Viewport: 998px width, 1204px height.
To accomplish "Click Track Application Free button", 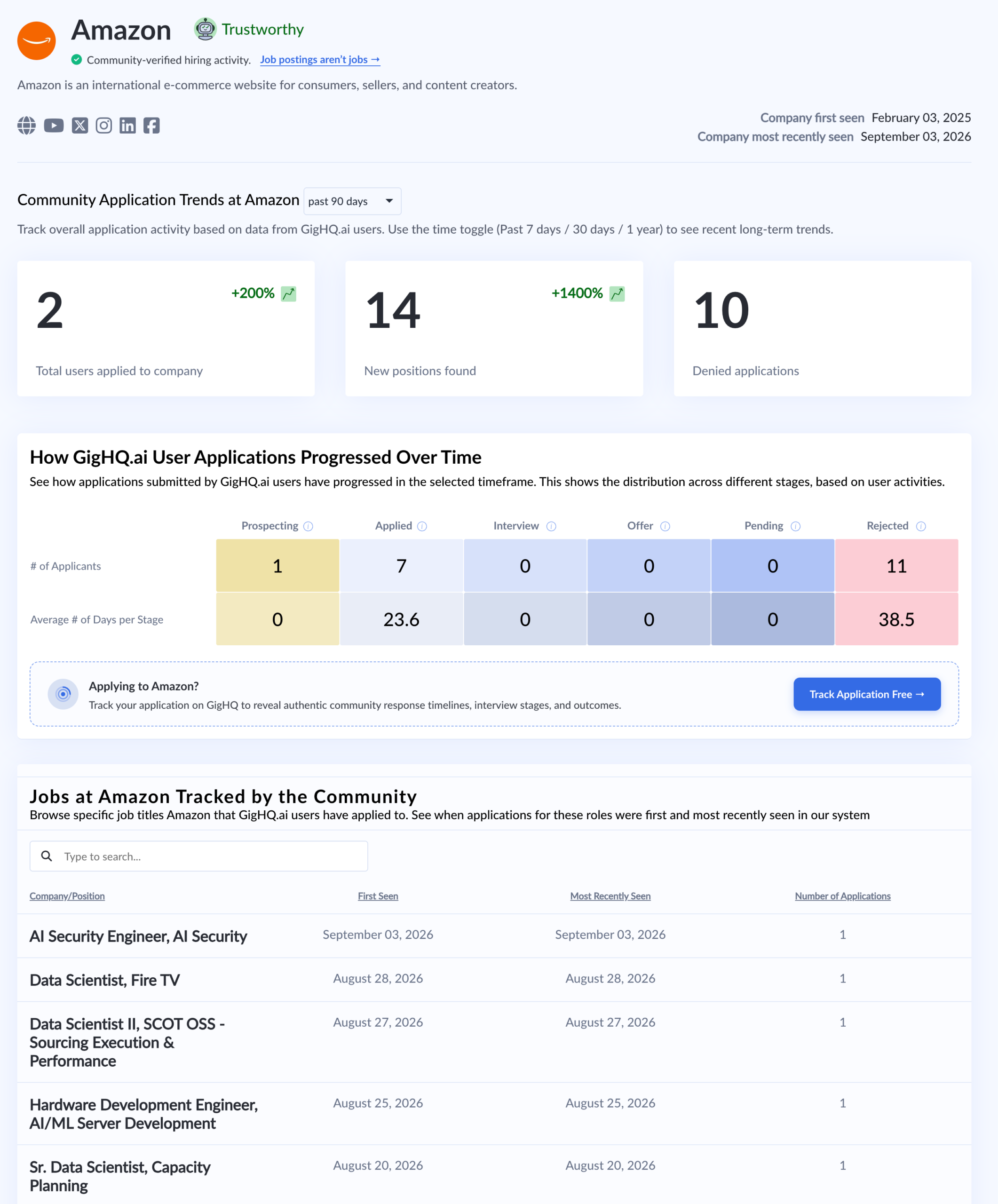I will pyautogui.click(x=867, y=694).
